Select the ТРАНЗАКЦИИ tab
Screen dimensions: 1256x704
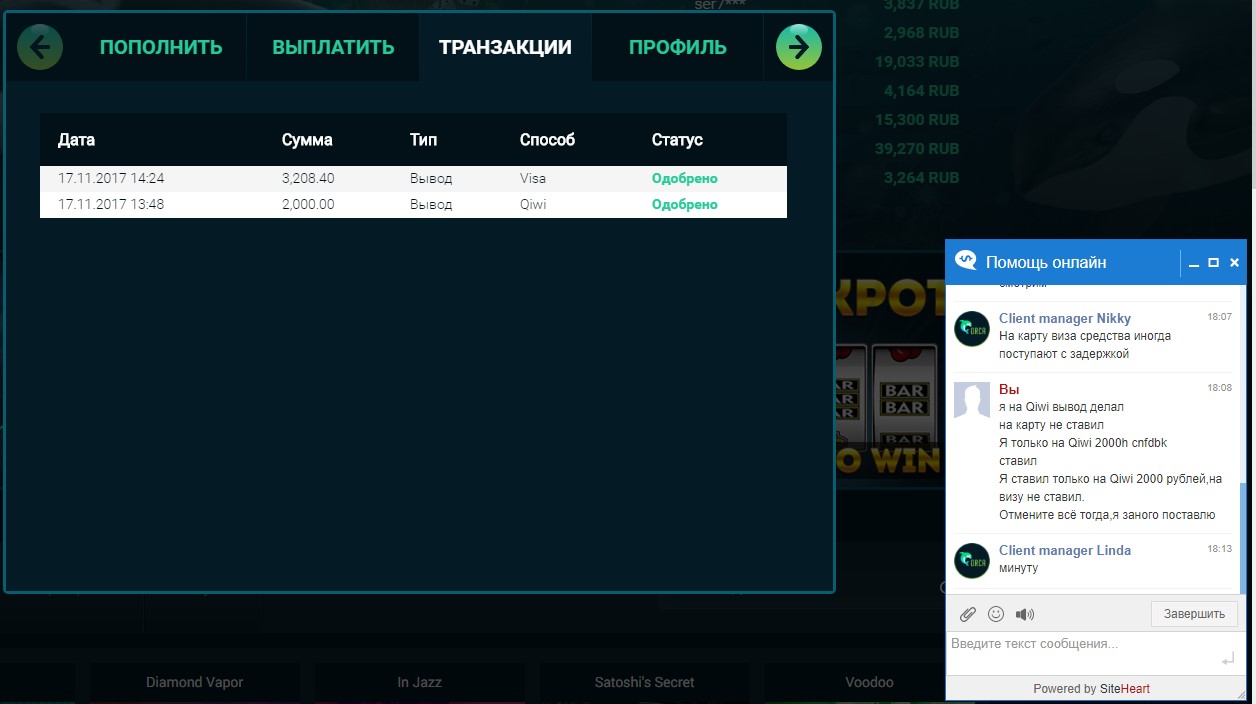click(505, 47)
